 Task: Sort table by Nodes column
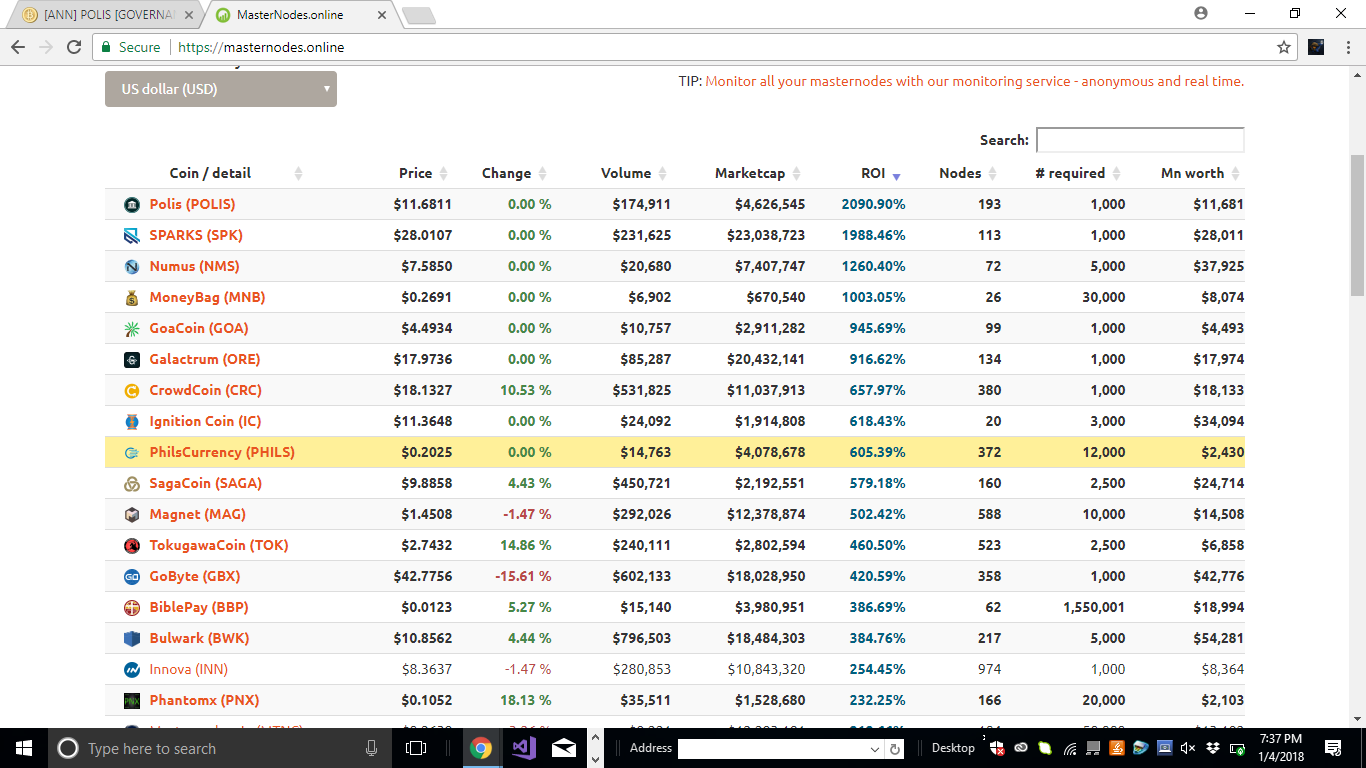(960, 174)
